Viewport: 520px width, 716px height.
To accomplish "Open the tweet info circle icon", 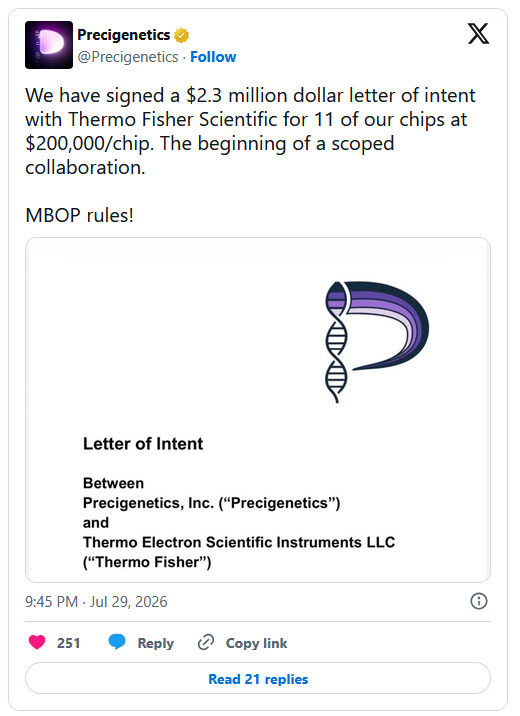I will tap(478, 601).
